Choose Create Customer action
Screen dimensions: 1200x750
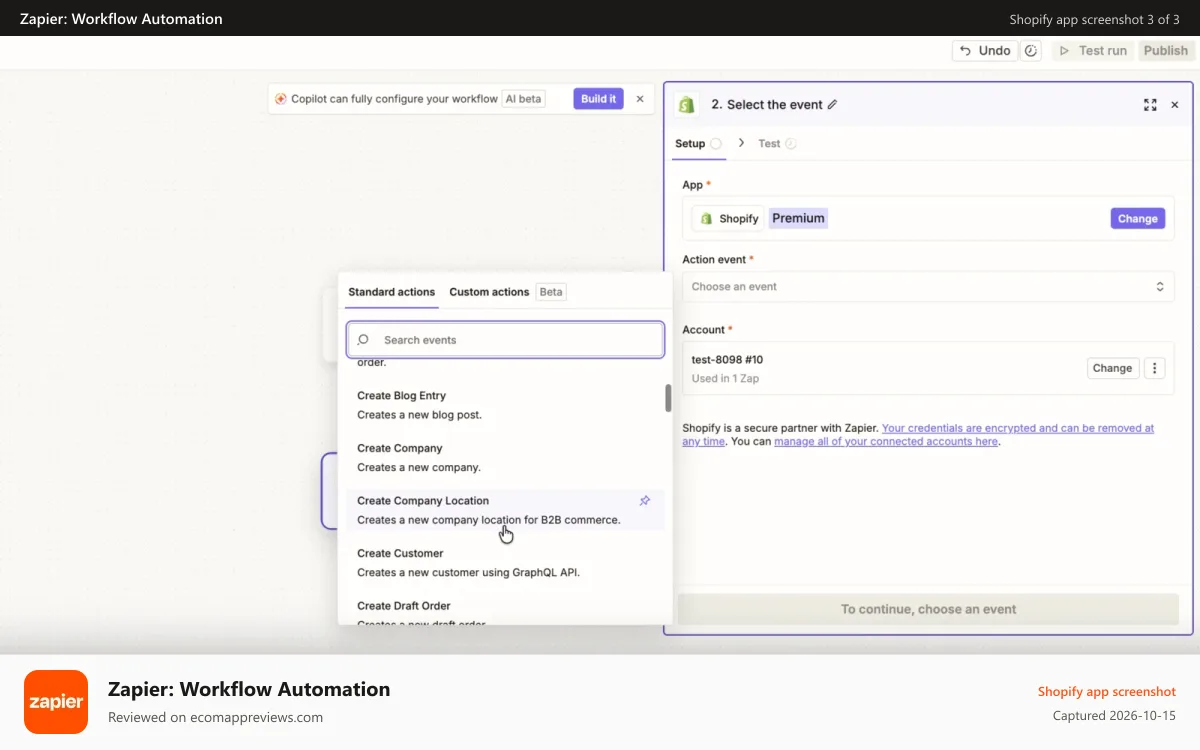505,563
